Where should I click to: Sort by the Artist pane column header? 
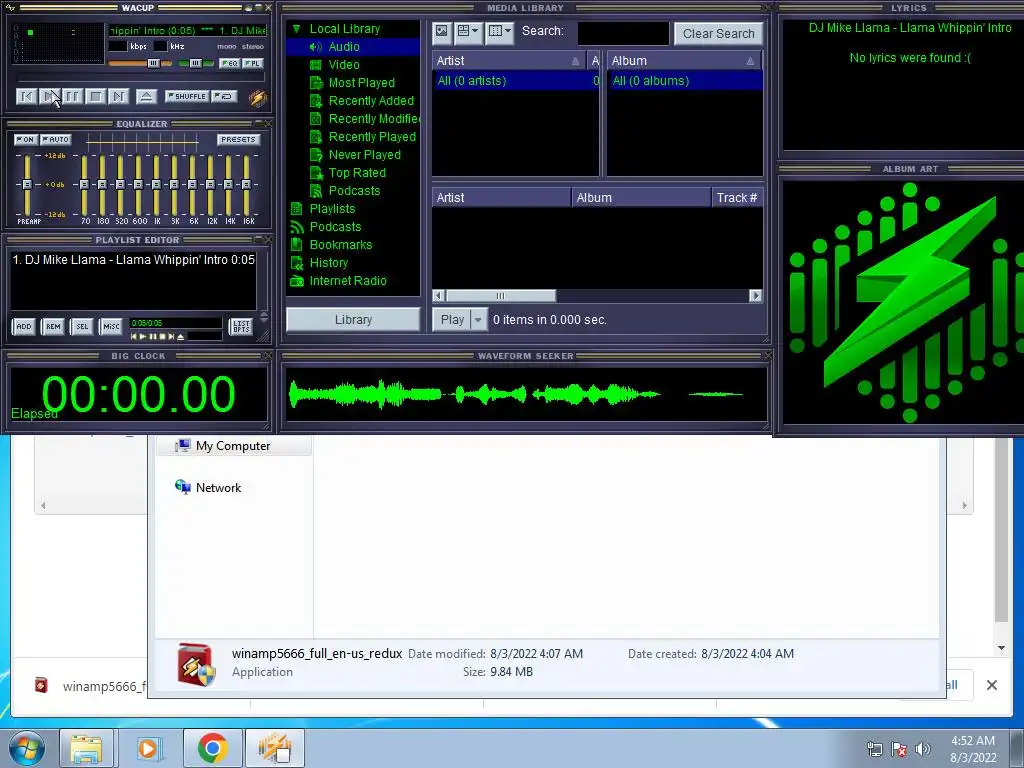pyautogui.click(x=509, y=61)
